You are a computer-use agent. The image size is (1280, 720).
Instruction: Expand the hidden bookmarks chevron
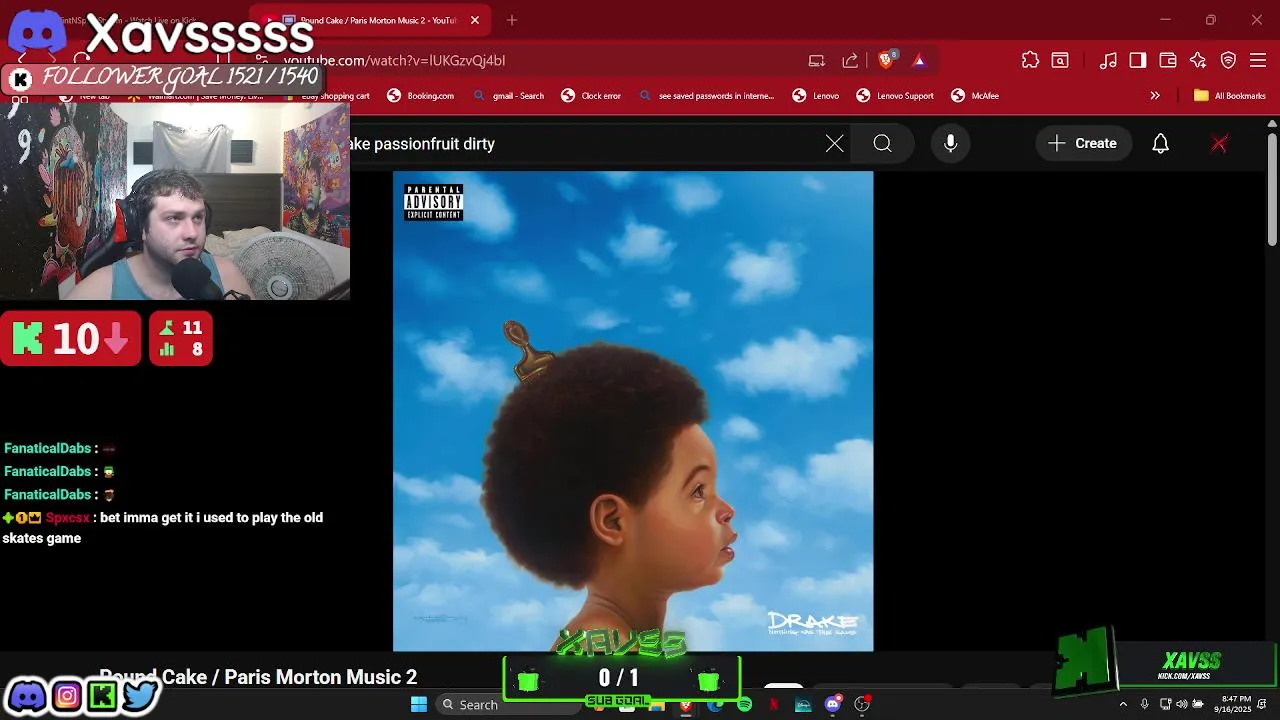tap(1155, 96)
